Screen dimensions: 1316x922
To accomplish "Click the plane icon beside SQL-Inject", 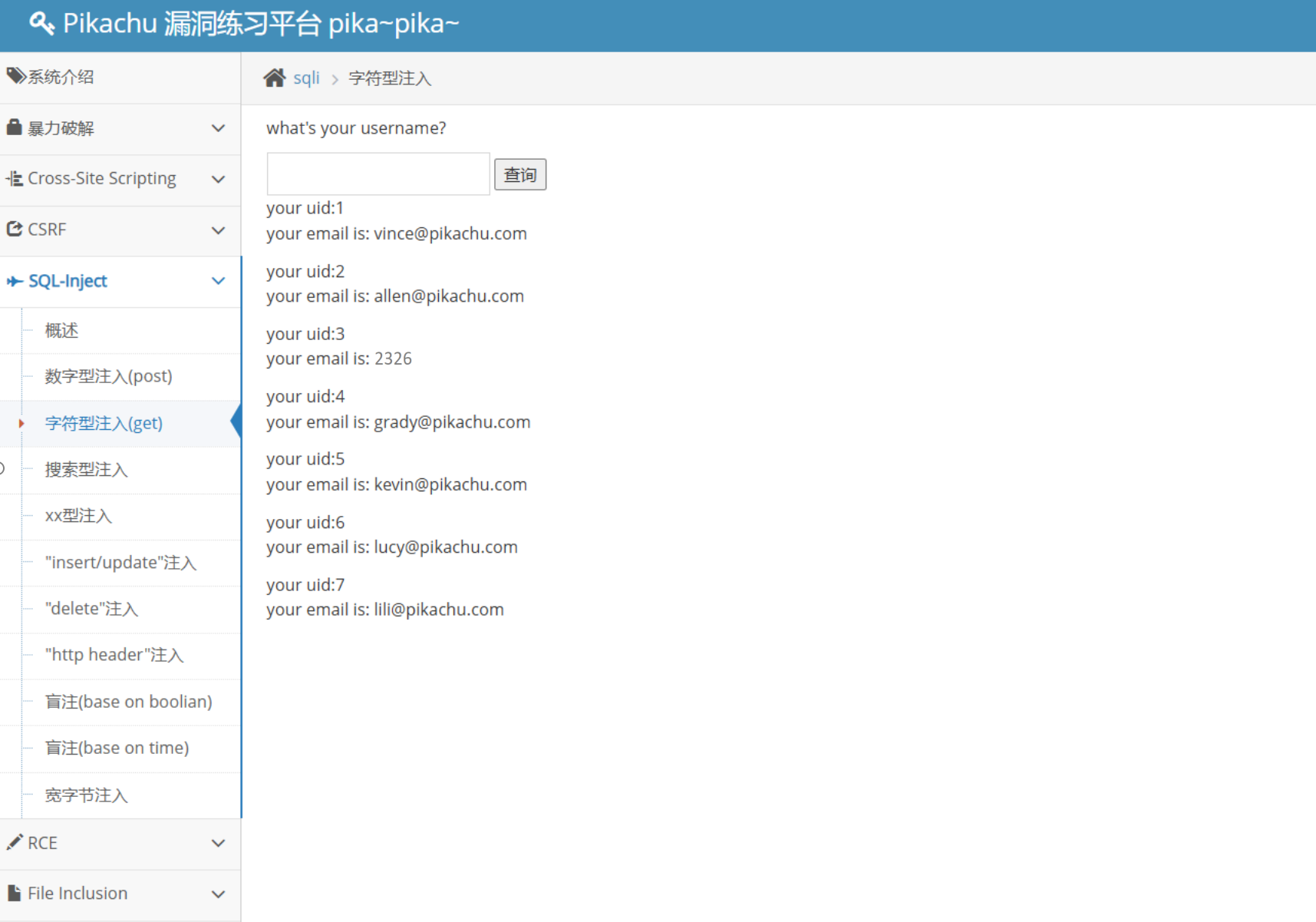I will [x=14, y=281].
